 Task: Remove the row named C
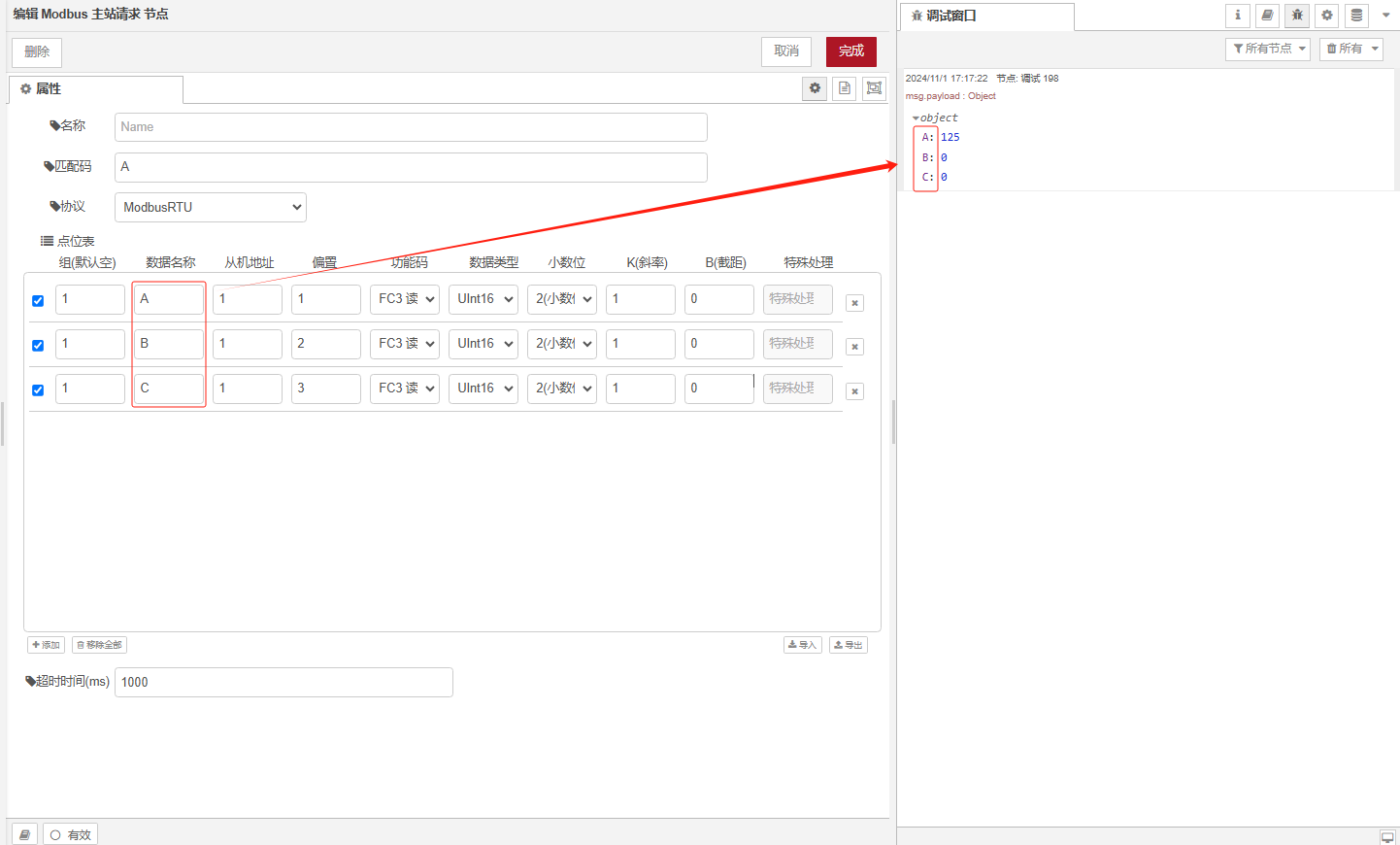coord(854,391)
